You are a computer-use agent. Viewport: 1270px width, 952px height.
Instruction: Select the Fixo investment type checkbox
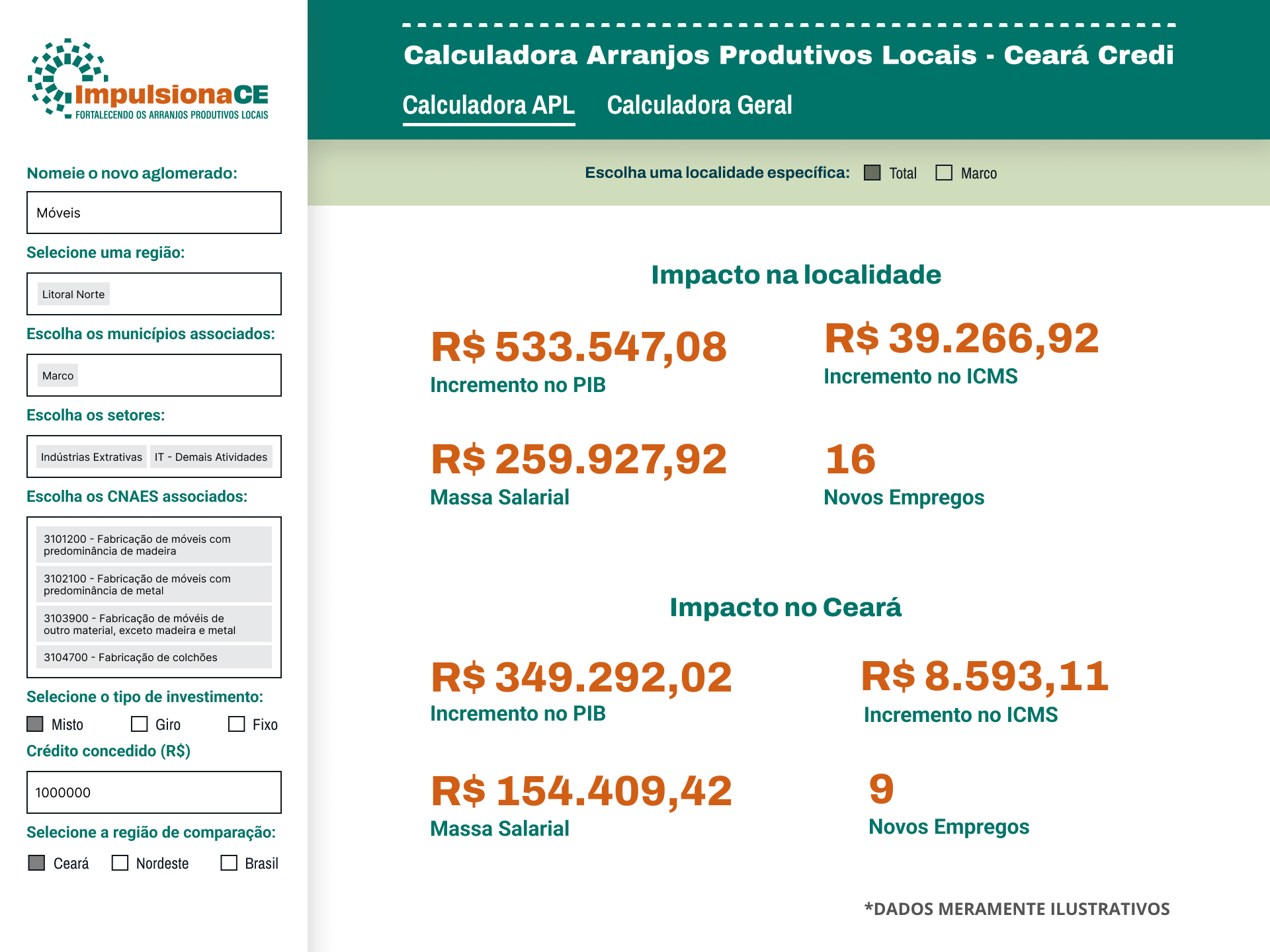(236, 724)
